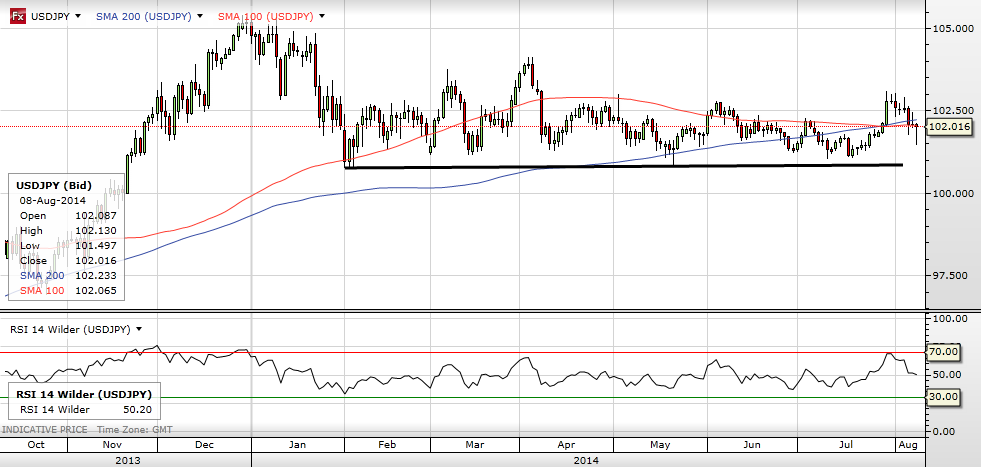Click the Low 101.497 value
This screenshot has width=981, height=467.
[x=96, y=245]
